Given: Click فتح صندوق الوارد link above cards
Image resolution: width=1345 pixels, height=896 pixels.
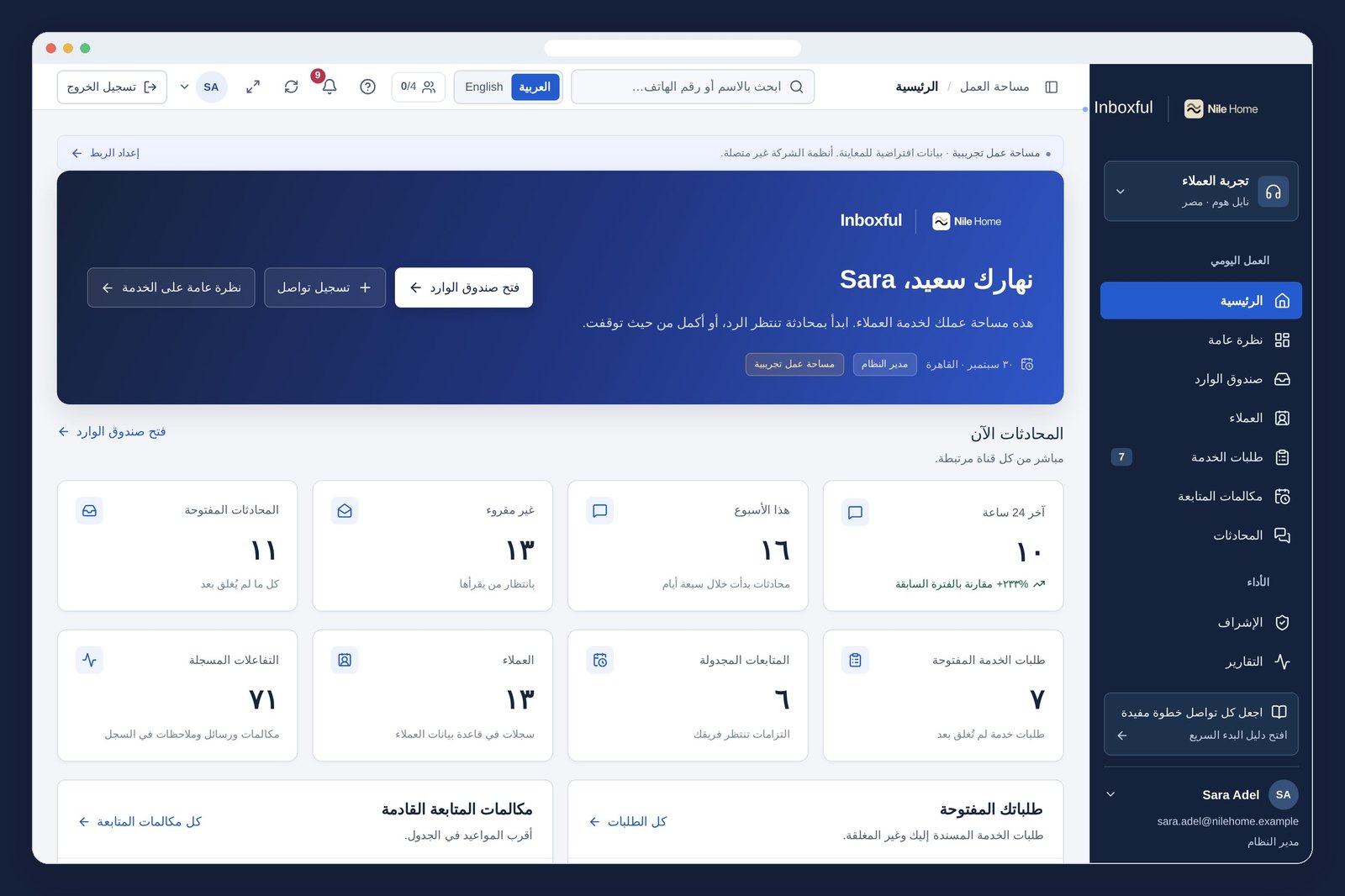Looking at the screenshot, I should [x=112, y=431].
